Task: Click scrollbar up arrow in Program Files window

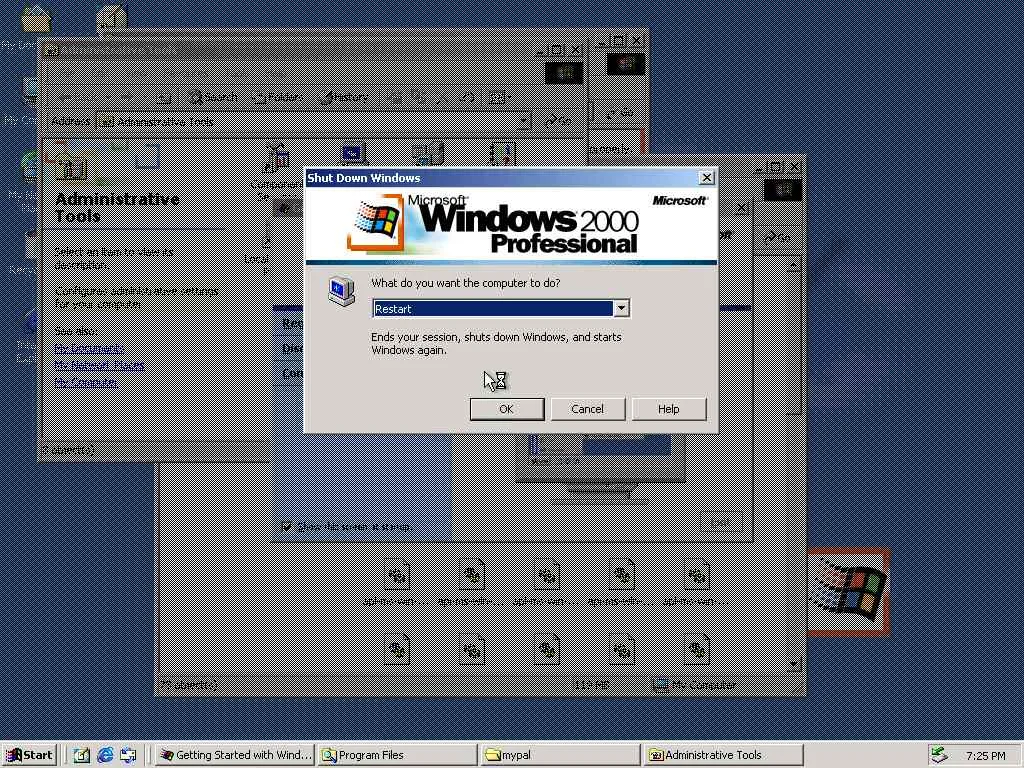Action: tap(793, 265)
